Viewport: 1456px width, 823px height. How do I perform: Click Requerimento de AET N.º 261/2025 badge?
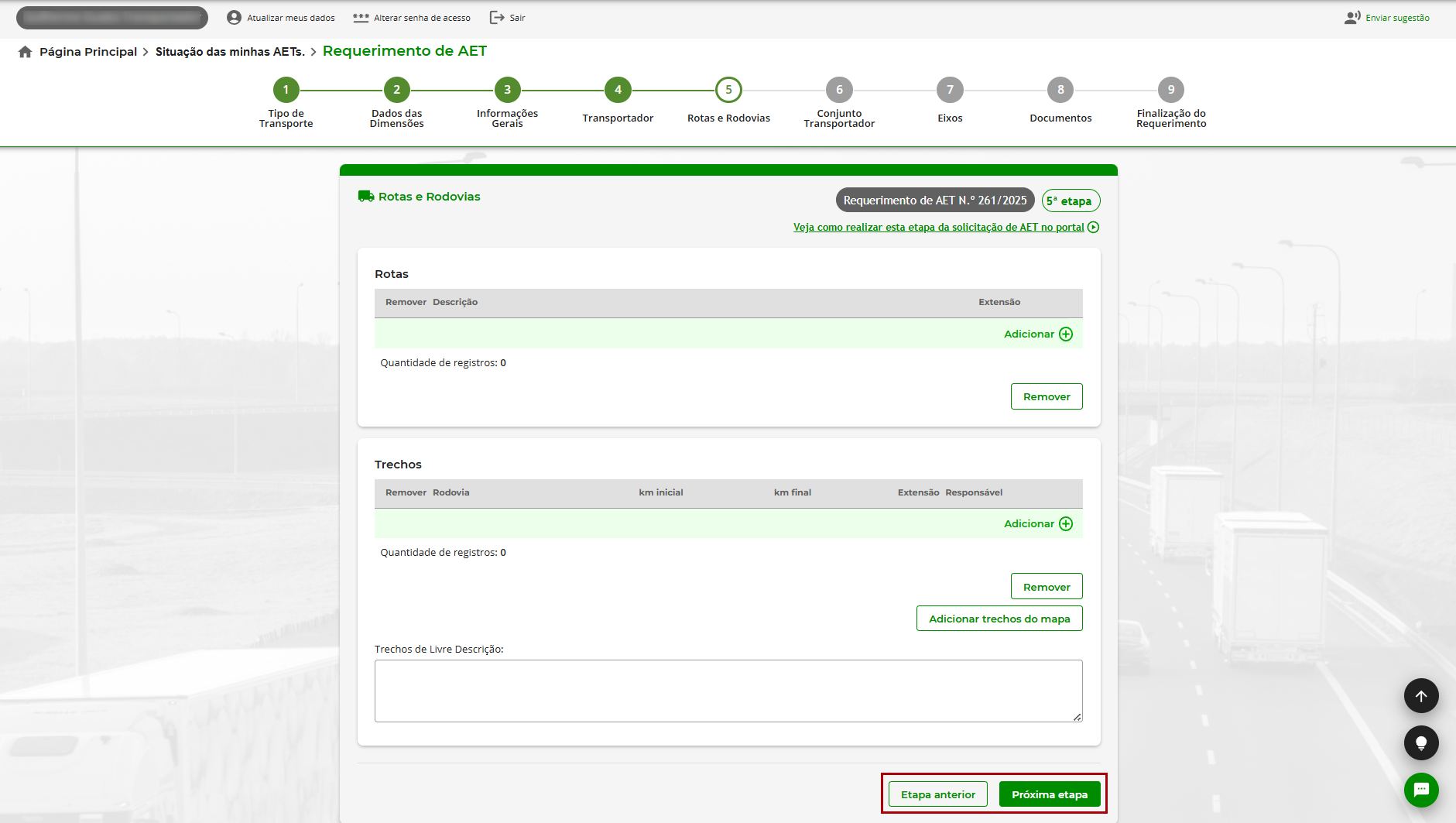point(935,201)
